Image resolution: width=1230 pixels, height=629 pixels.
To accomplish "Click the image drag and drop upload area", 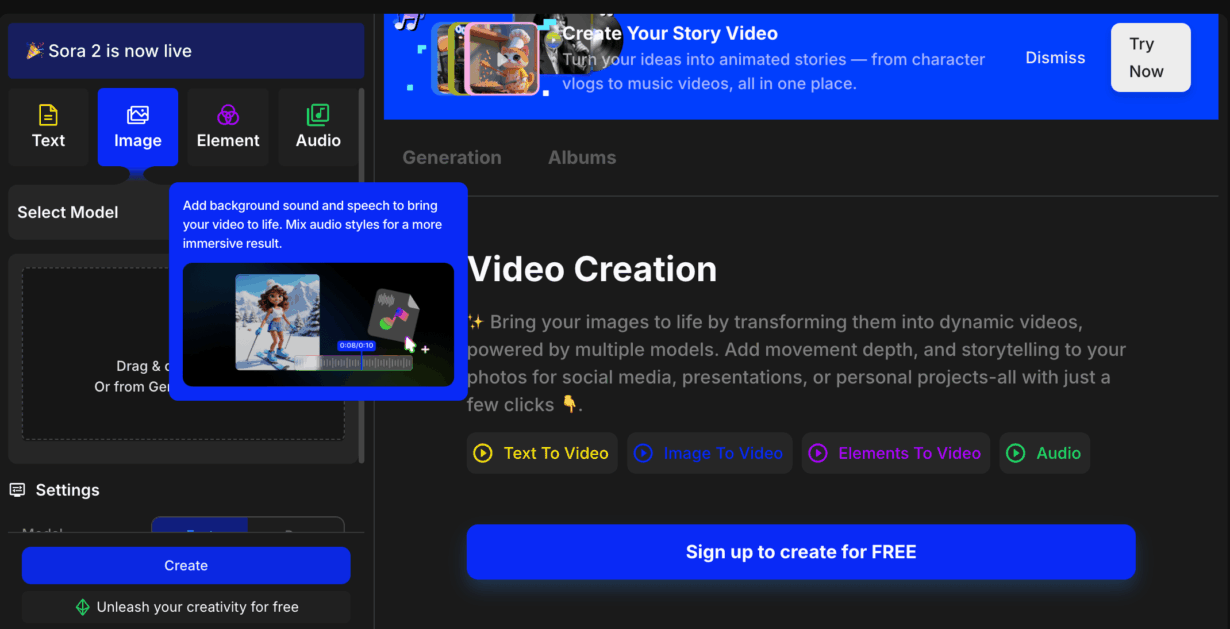I will click(x=97, y=355).
